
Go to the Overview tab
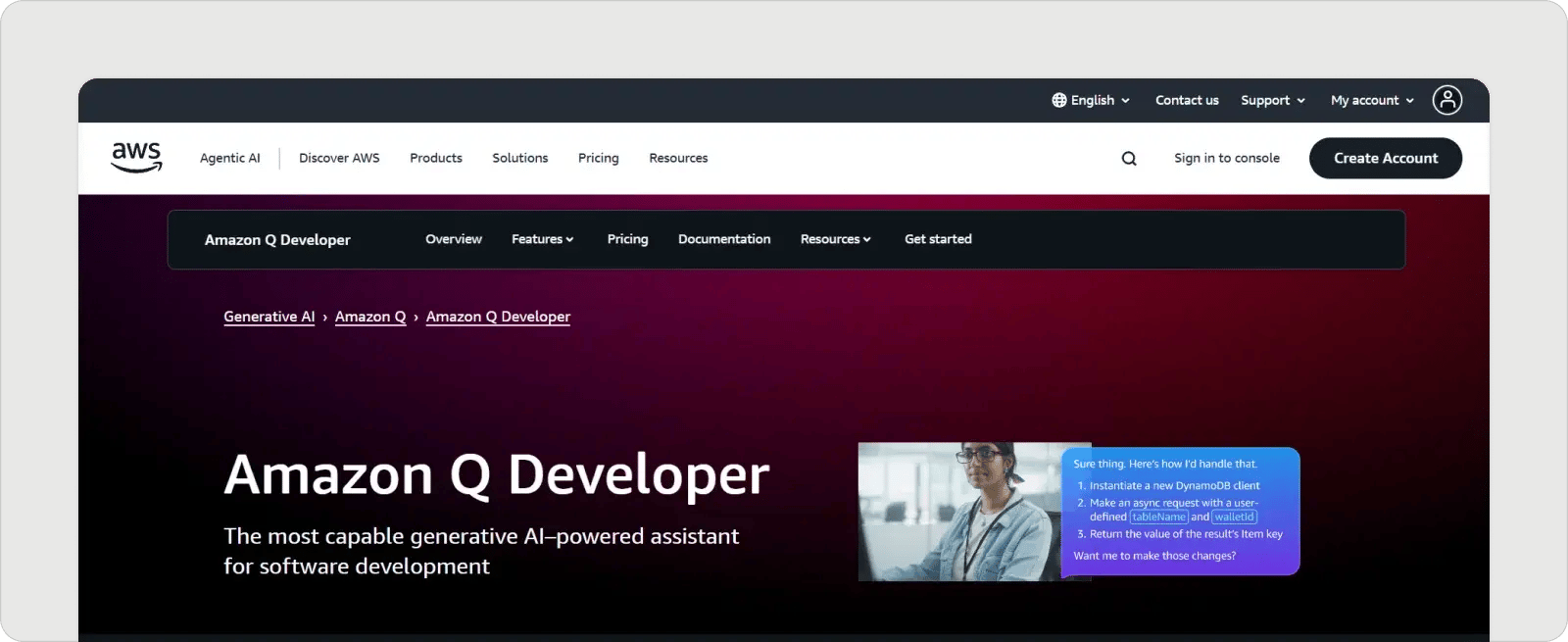tap(454, 239)
